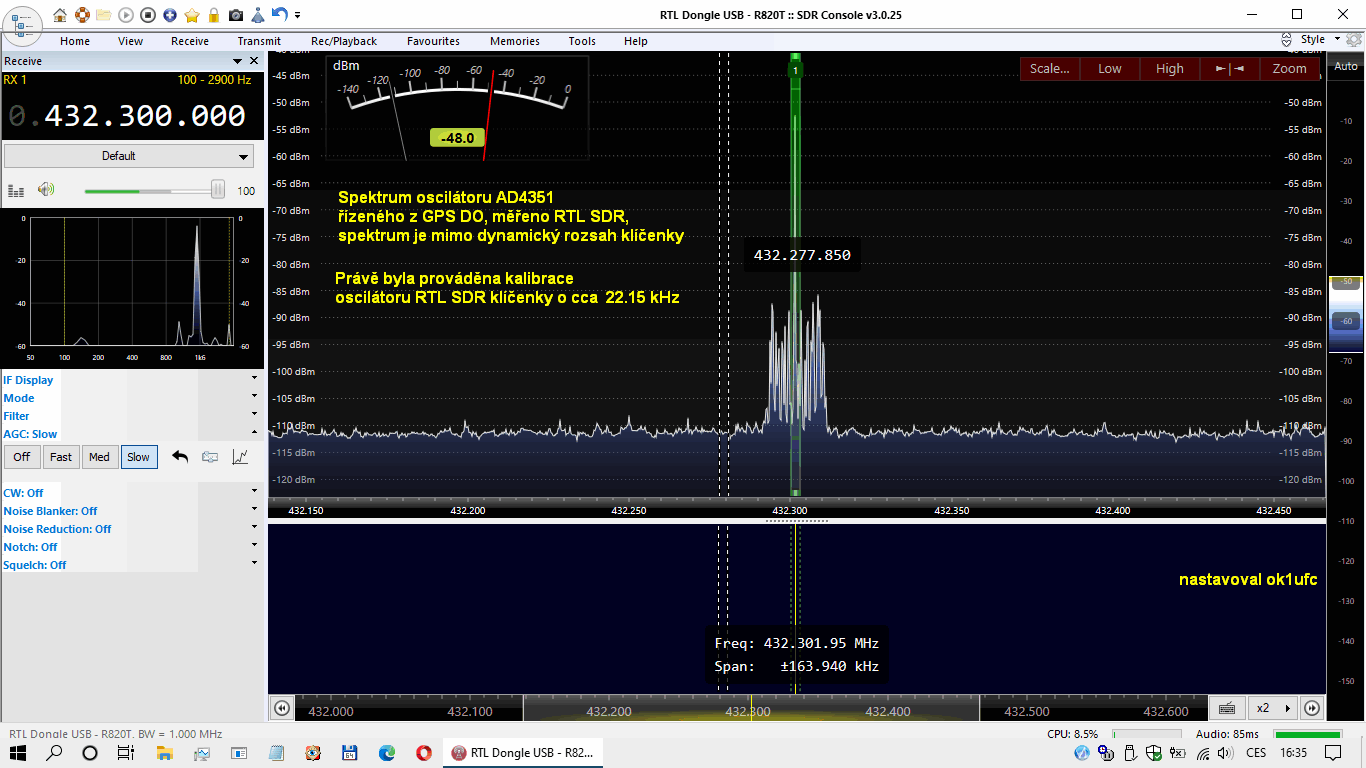Click the volume slider handle
The width and height of the screenshot is (1366, 768).
(217, 190)
